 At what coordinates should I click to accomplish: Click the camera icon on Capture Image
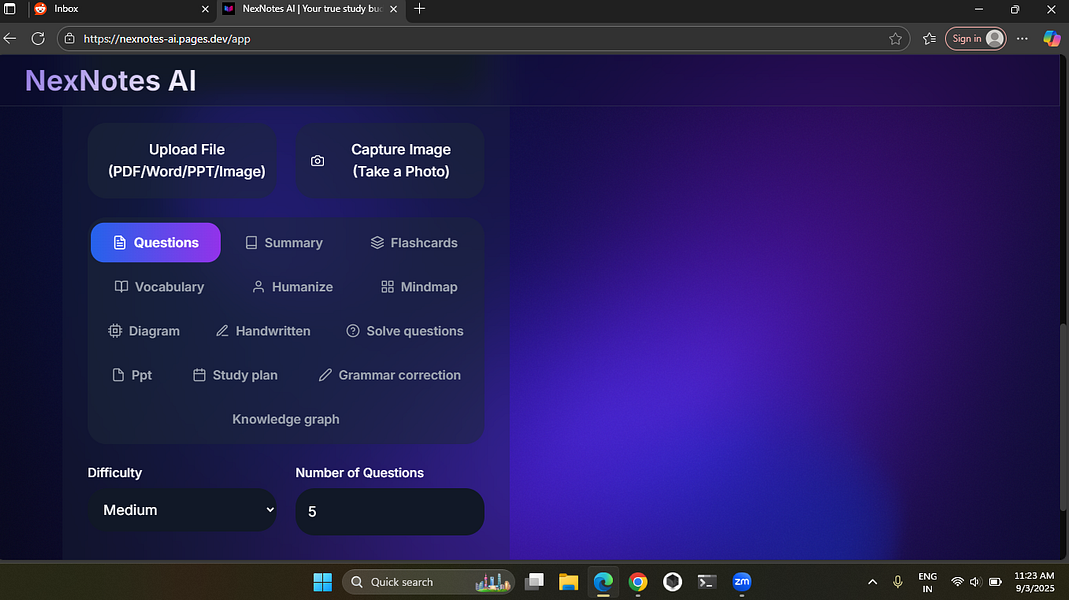coord(317,160)
